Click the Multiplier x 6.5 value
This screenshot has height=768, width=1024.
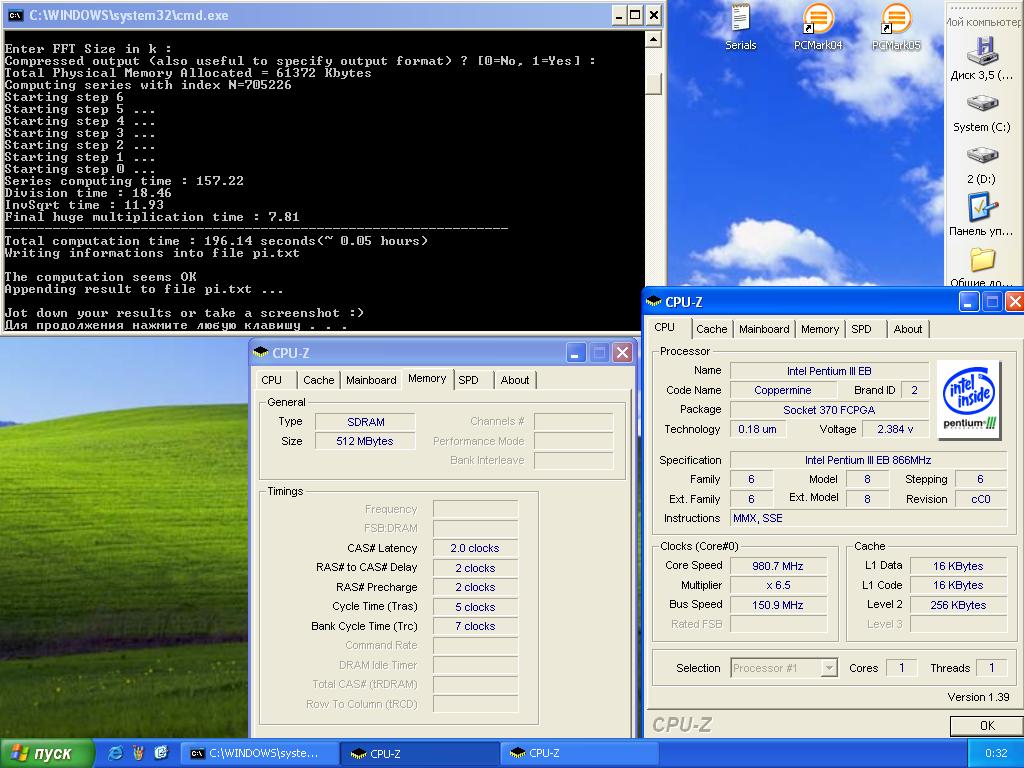point(778,585)
